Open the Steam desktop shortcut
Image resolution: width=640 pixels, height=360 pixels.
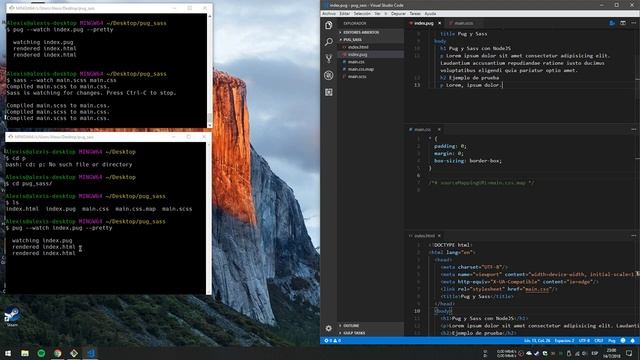(11, 317)
